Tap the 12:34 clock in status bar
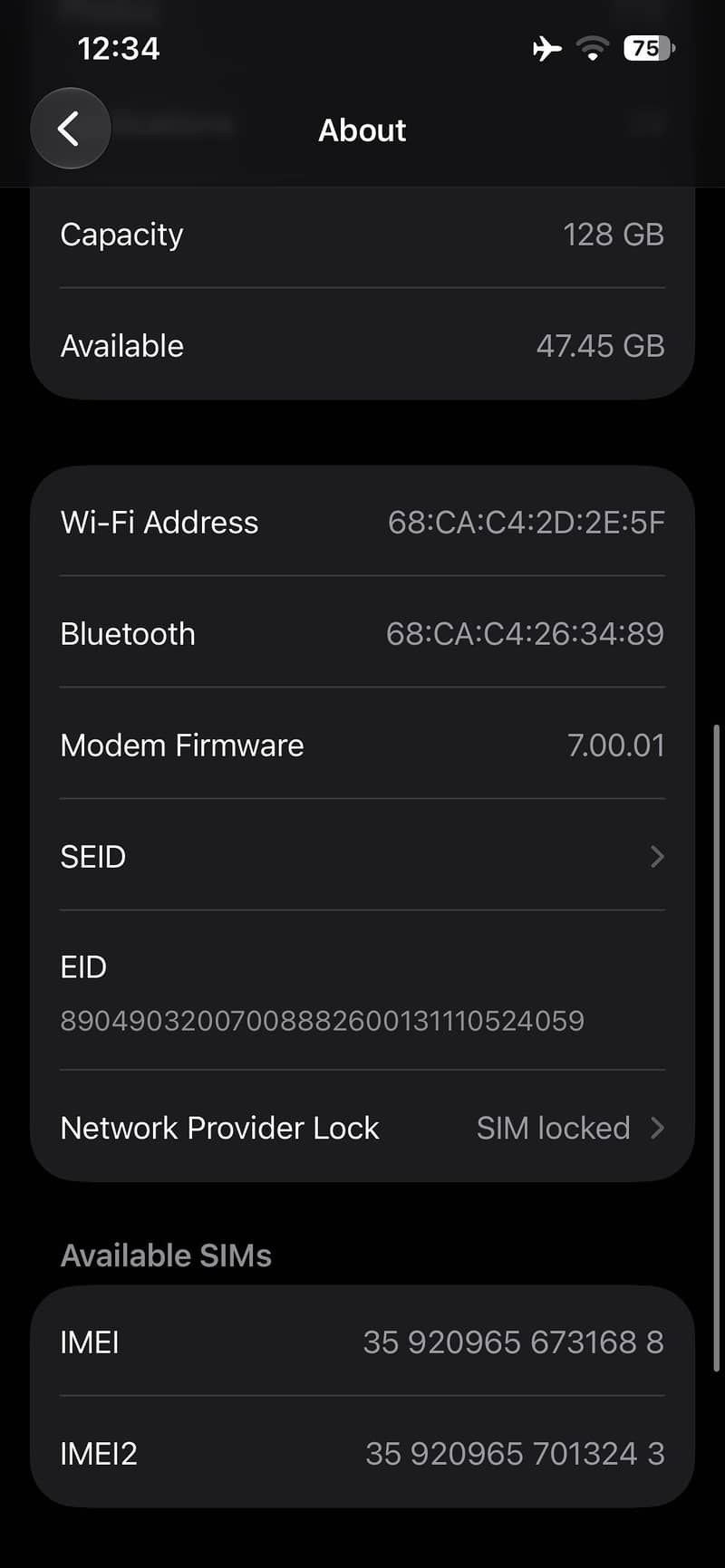Screen dimensions: 725x1568 (x=119, y=48)
